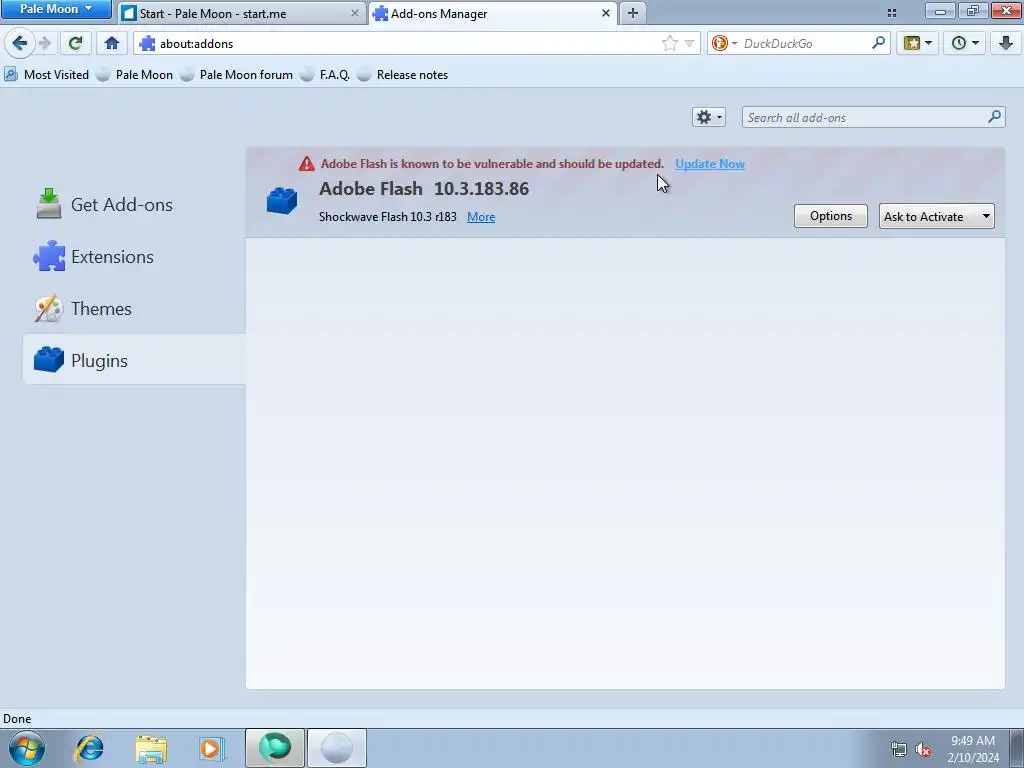Open the Pale Moon application menu
Viewport: 1024px width, 768px height.
(56, 9)
